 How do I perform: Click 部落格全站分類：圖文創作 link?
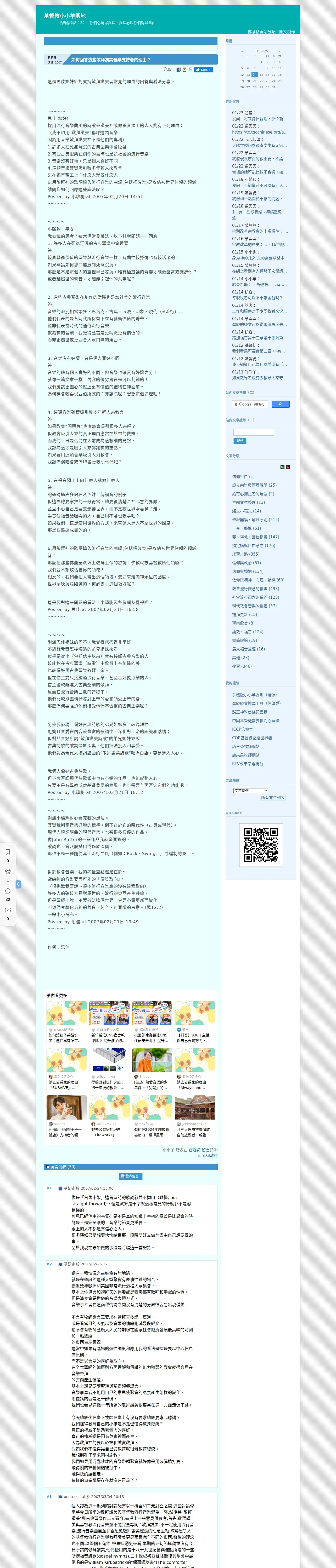pos(271,32)
